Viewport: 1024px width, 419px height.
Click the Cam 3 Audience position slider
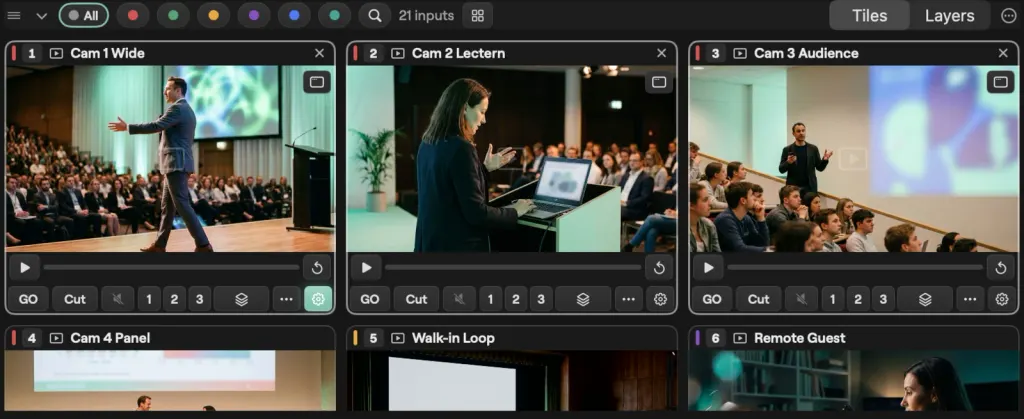tap(856, 268)
